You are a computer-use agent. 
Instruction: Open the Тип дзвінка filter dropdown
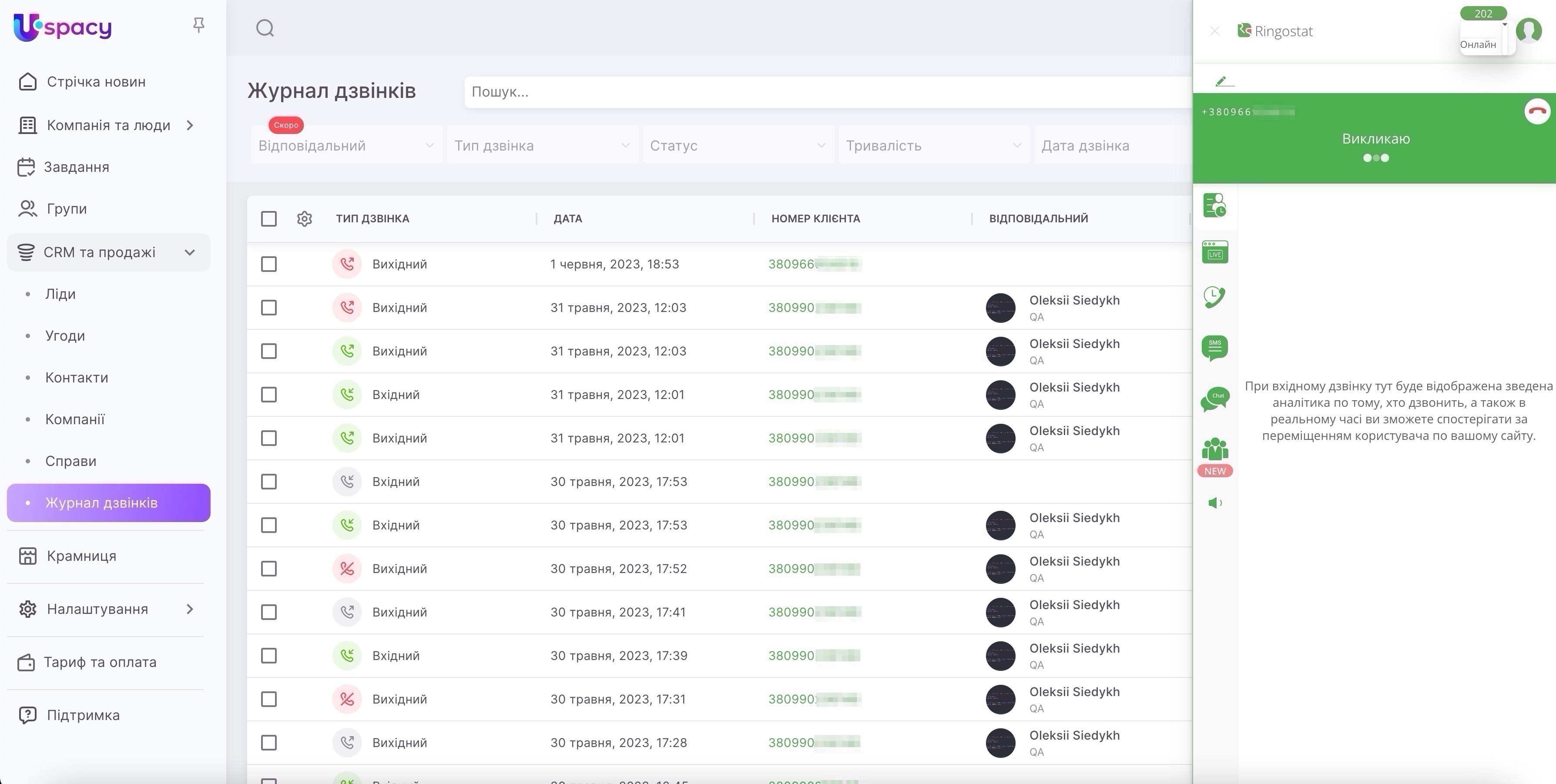tap(542, 146)
